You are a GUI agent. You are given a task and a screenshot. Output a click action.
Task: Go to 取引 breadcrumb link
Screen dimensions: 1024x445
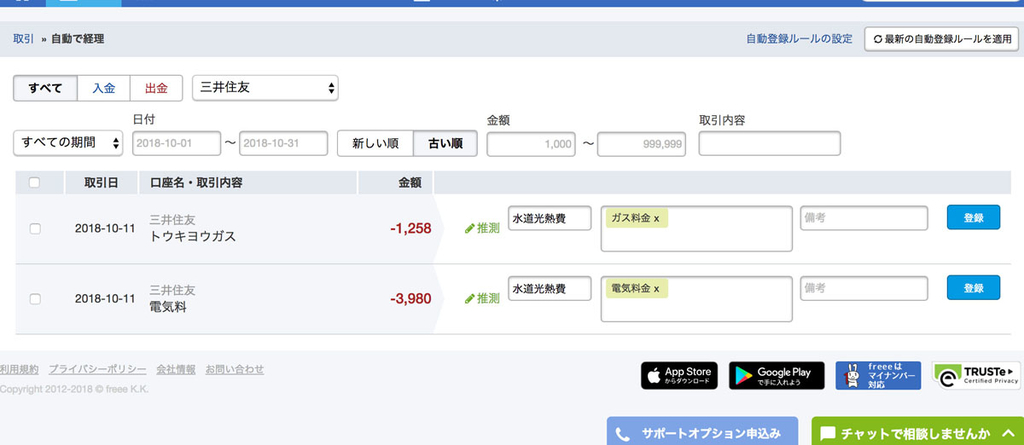click(24, 39)
